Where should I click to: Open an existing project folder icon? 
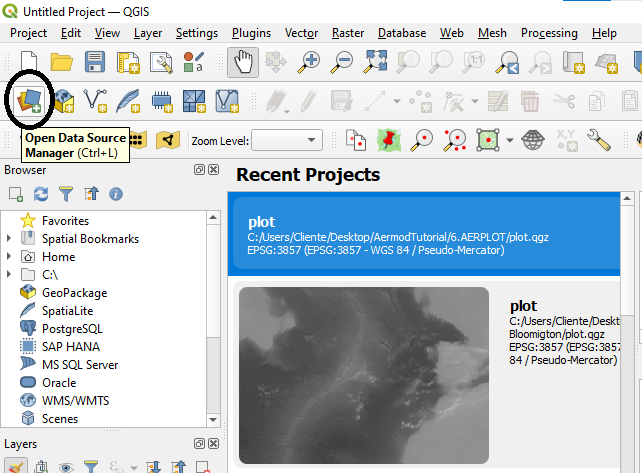click(x=61, y=62)
